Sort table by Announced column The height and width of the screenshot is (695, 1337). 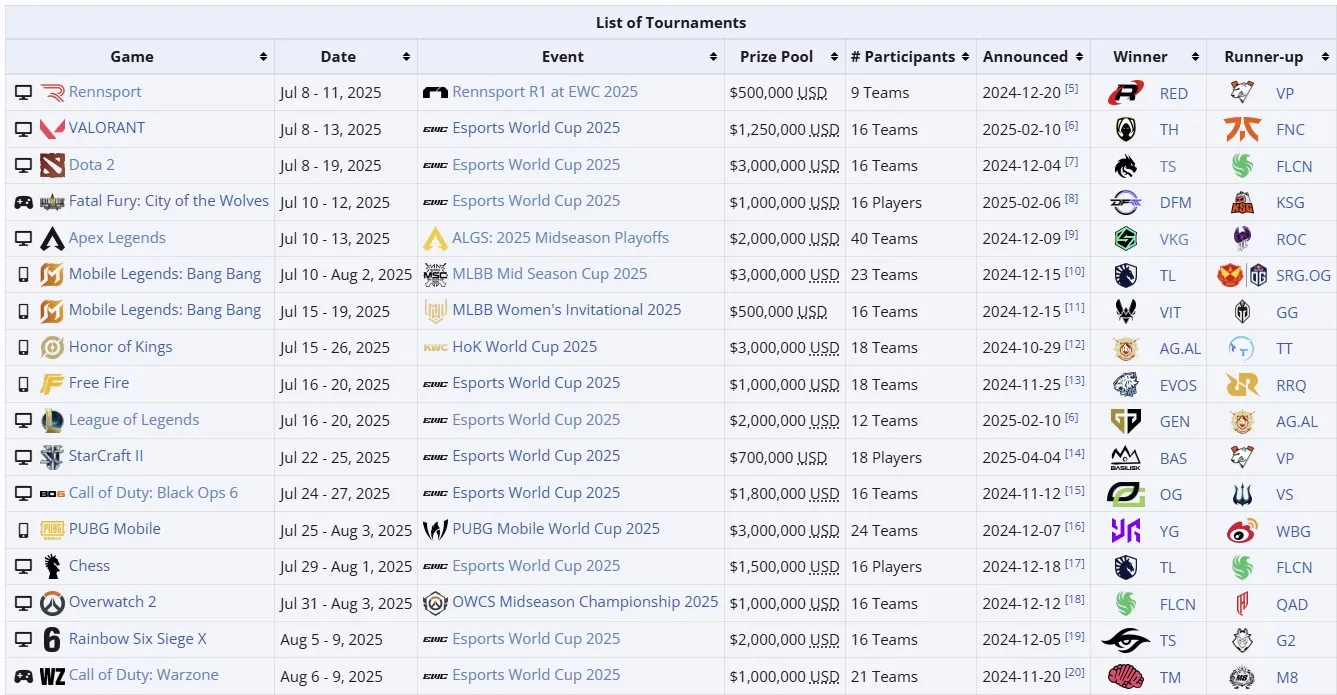click(x=1078, y=57)
